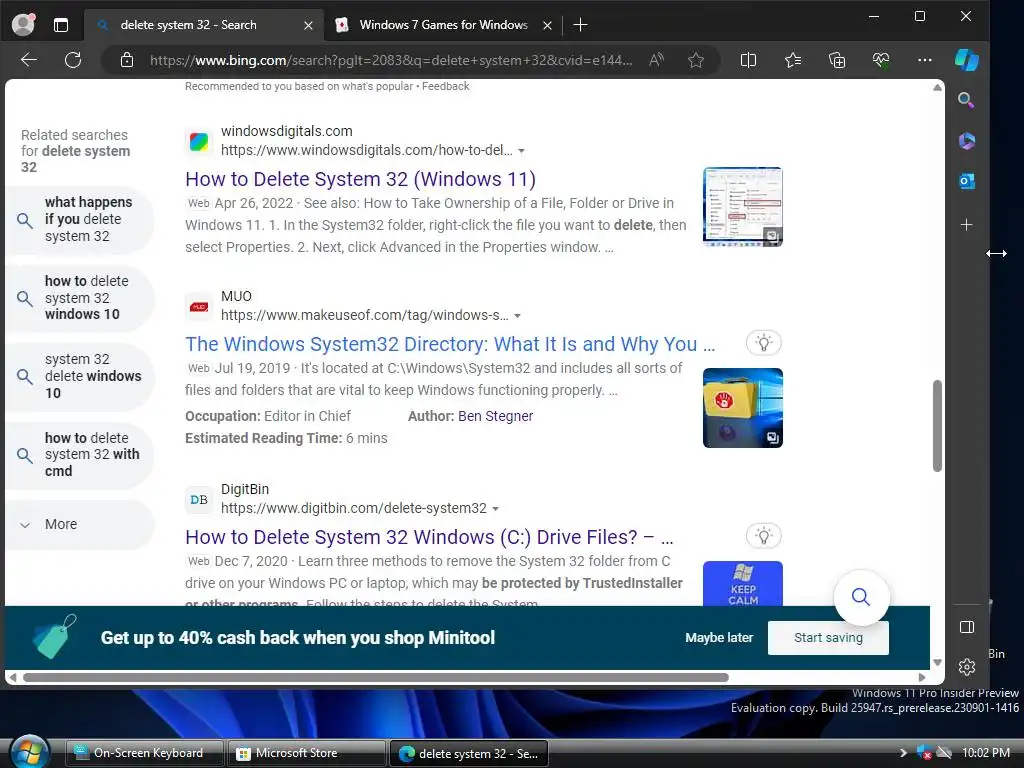Search system 32 delete windows 10

[80, 376]
